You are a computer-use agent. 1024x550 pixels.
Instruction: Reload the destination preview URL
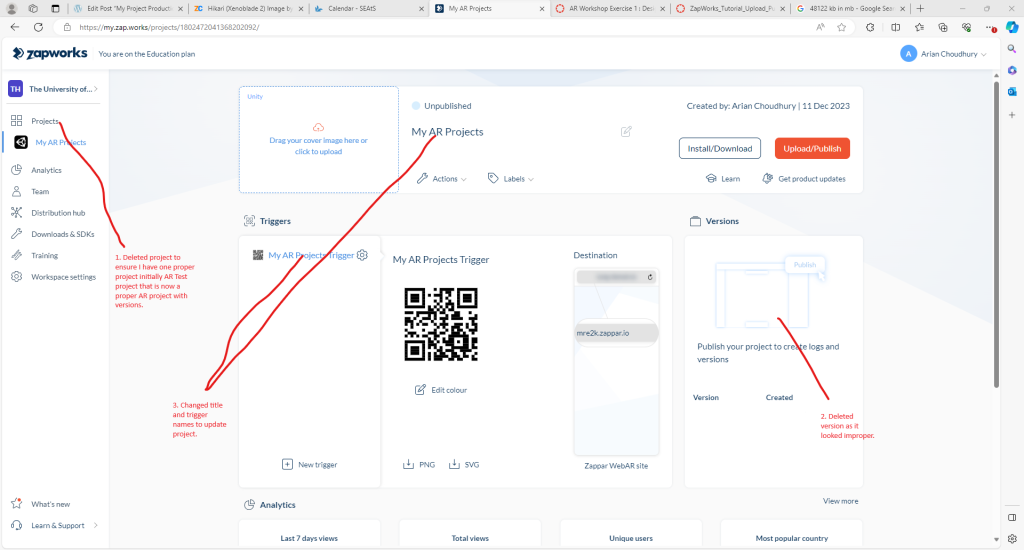click(649, 277)
